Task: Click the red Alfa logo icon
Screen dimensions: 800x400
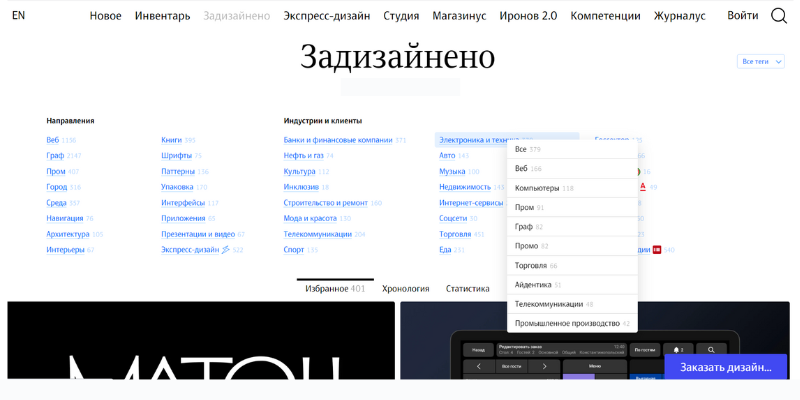Action: [x=642, y=187]
